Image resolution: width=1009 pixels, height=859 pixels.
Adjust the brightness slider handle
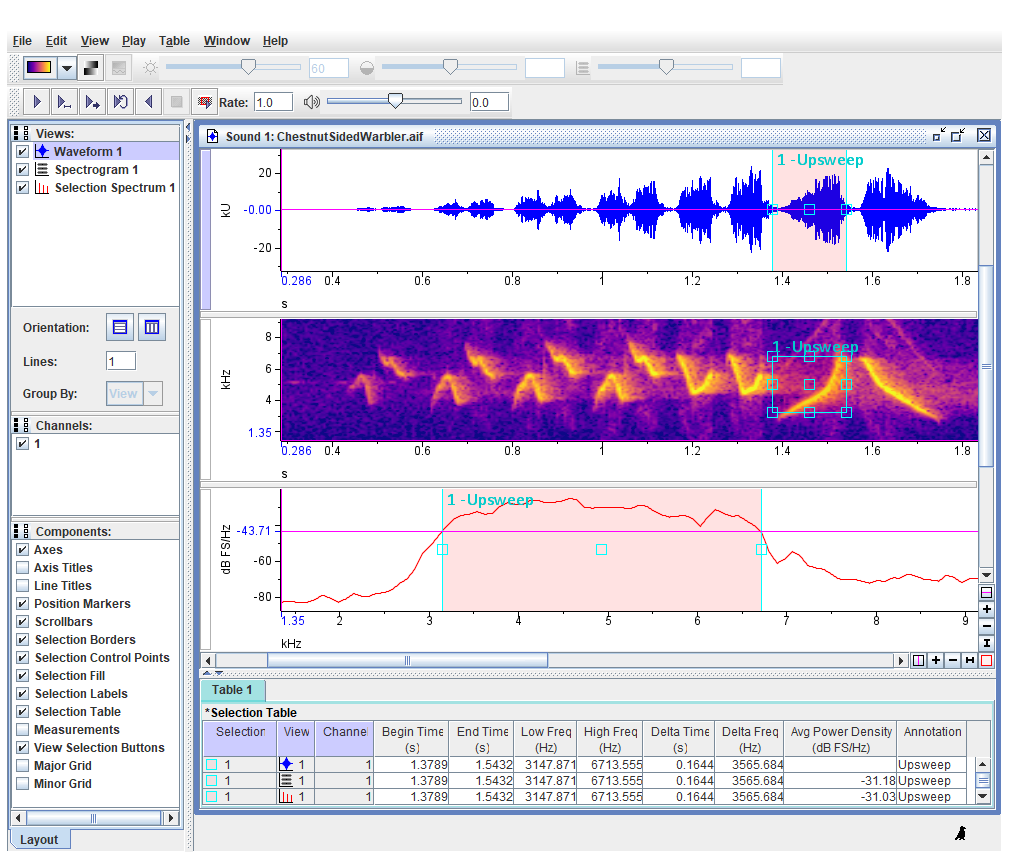pos(248,66)
